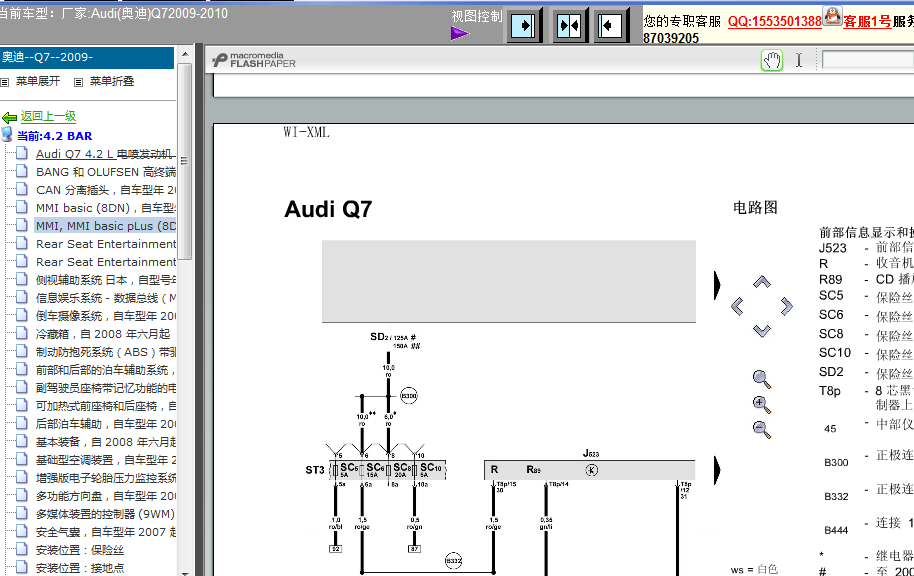Viewport: 914px width, 576px height.
Task: Open 基本装备，自 2008 年六月起 document
Action: click(x=106, y=442)
